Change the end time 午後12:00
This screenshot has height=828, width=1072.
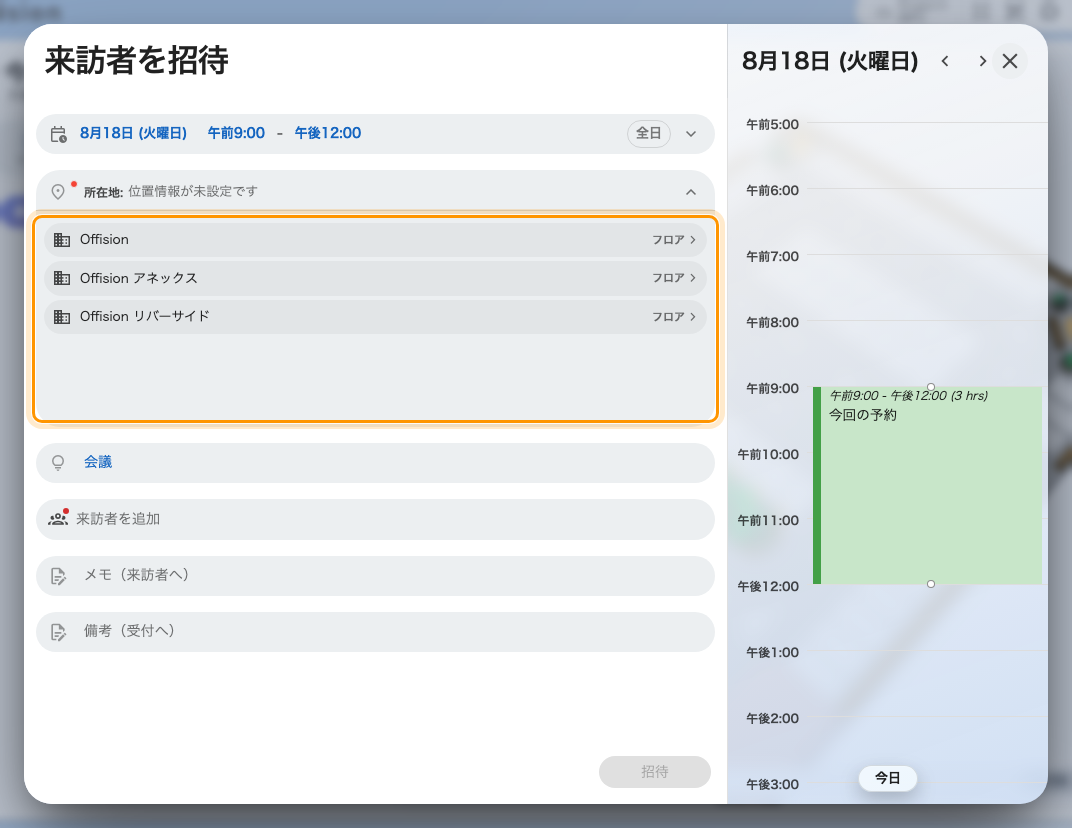pos(327,133)
